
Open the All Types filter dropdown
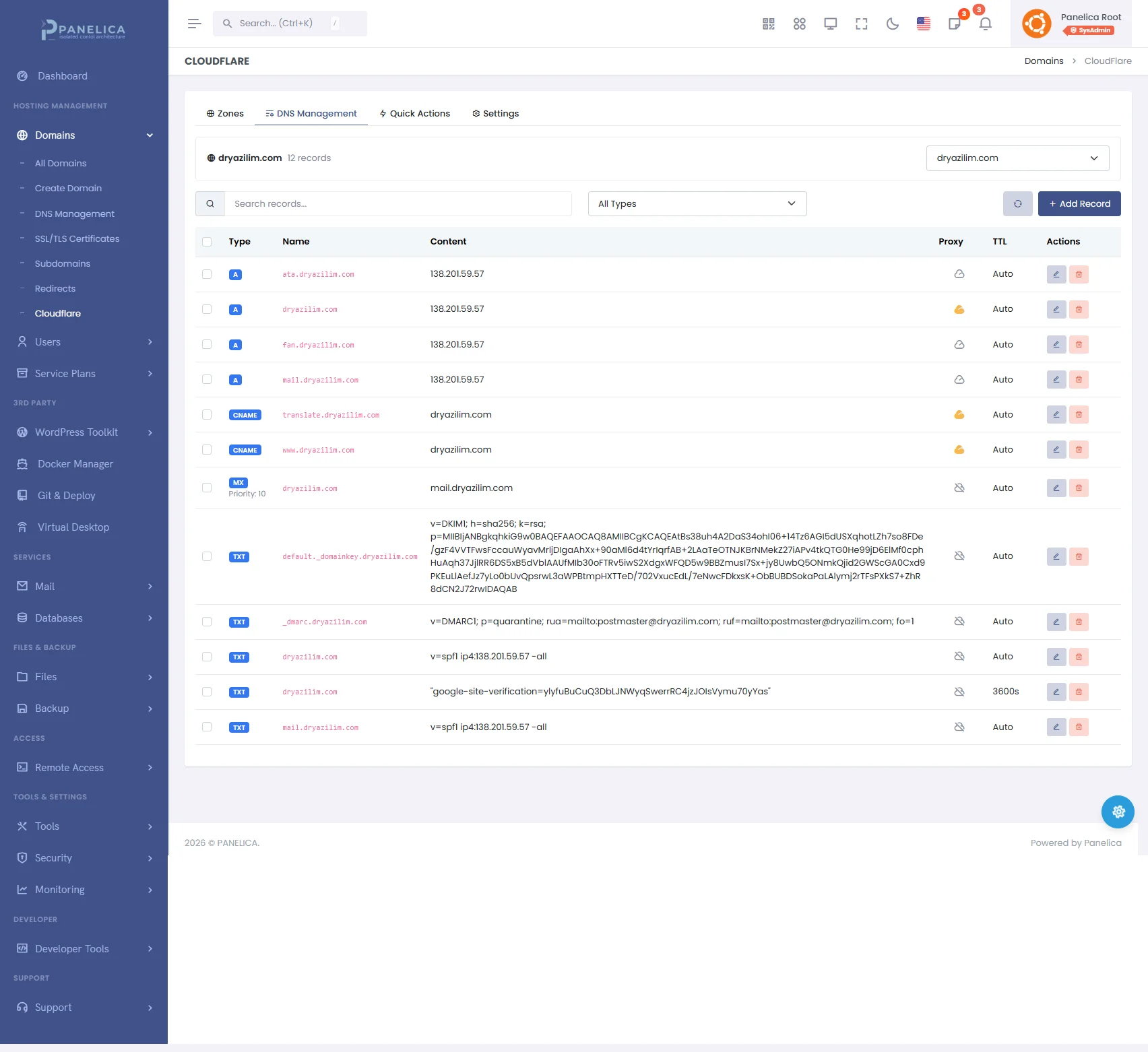pos(697,204)
